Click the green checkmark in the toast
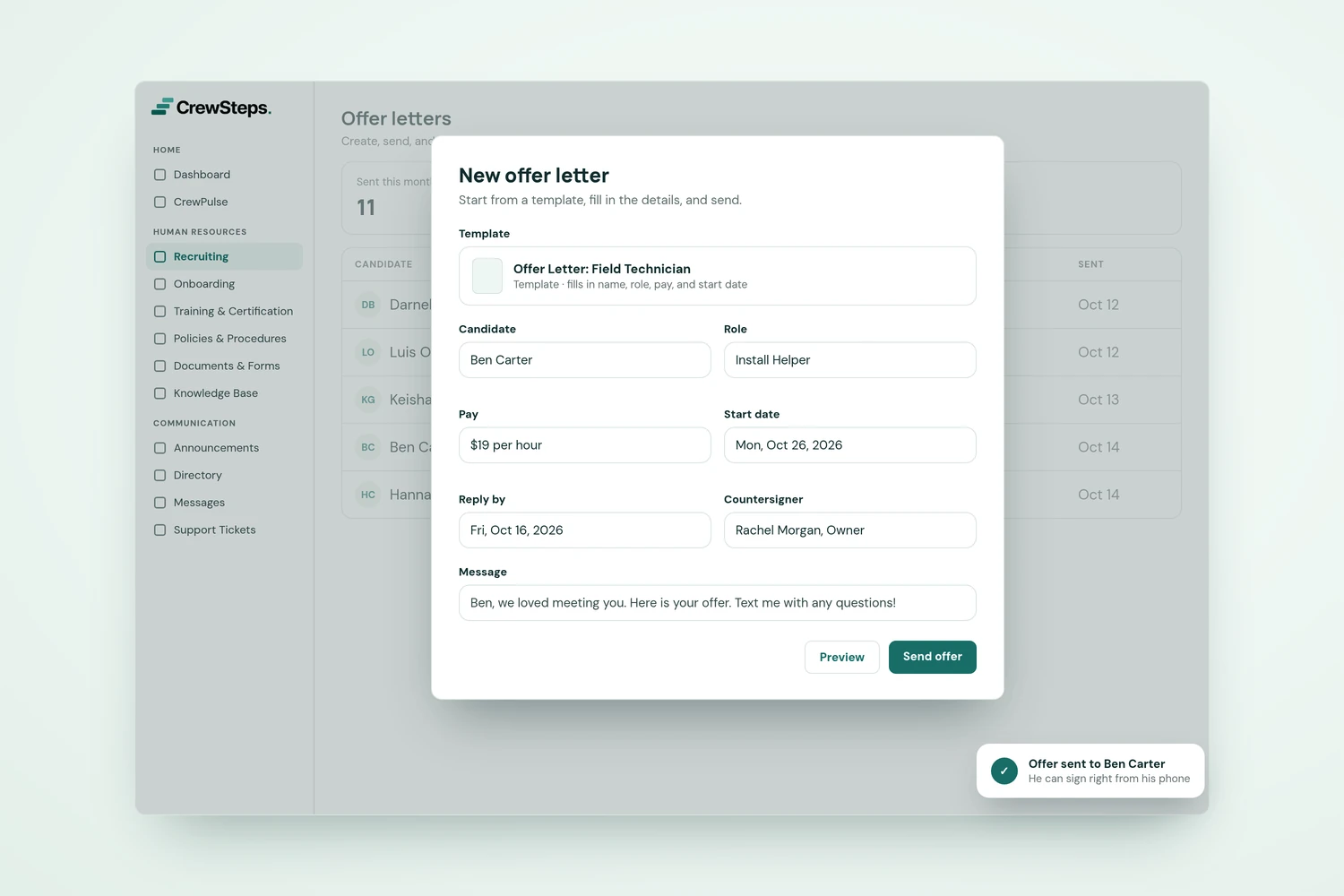 (x=1004, y=771)
